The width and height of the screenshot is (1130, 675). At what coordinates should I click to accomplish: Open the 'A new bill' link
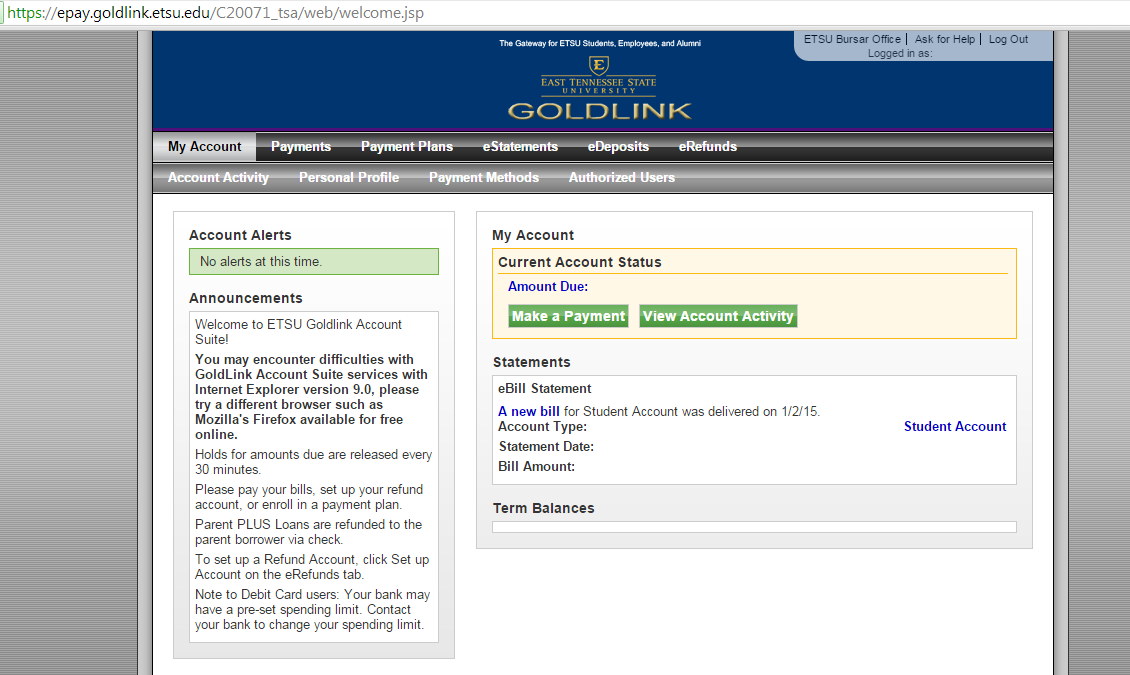529,411
